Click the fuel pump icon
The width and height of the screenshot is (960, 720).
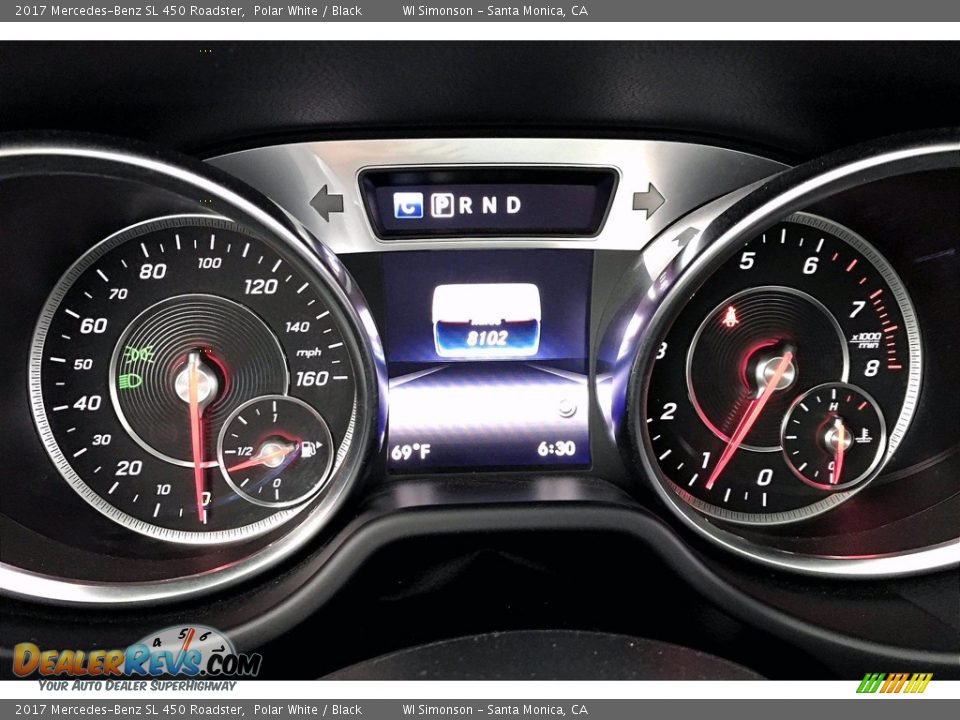point(310,448)
